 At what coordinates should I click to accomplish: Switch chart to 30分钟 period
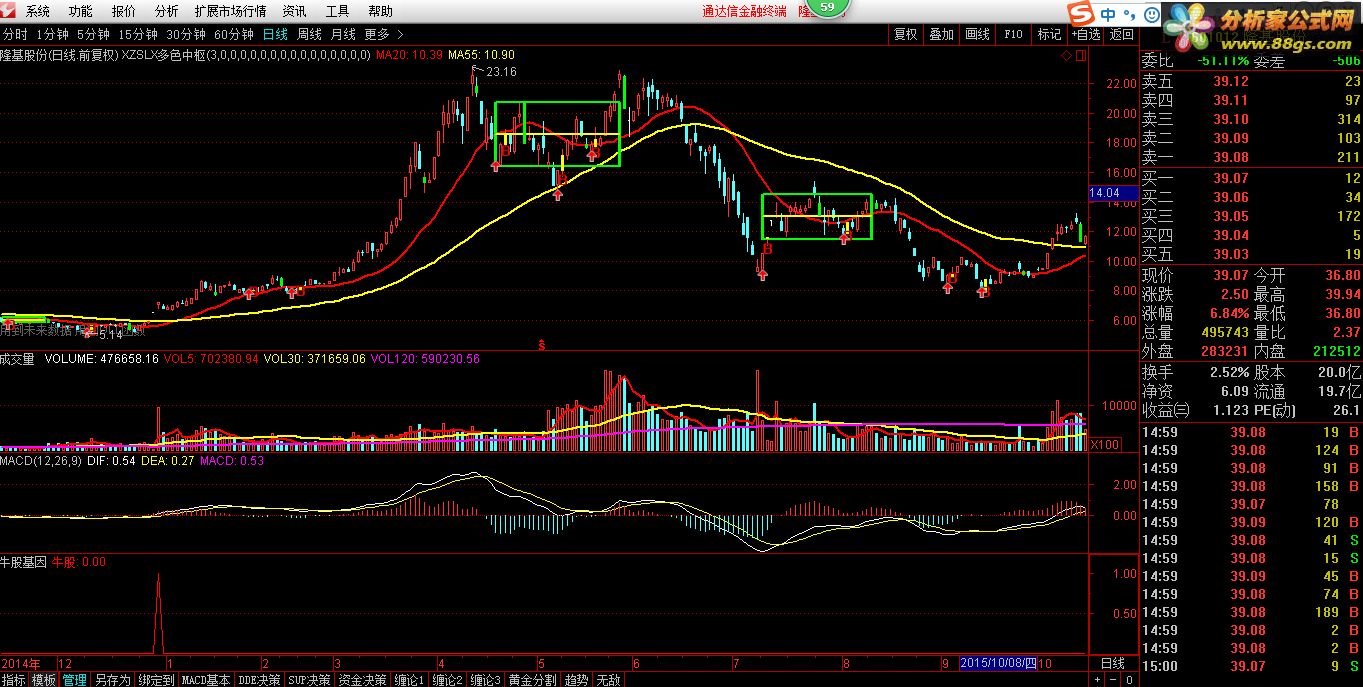click(x=186, y=34)
